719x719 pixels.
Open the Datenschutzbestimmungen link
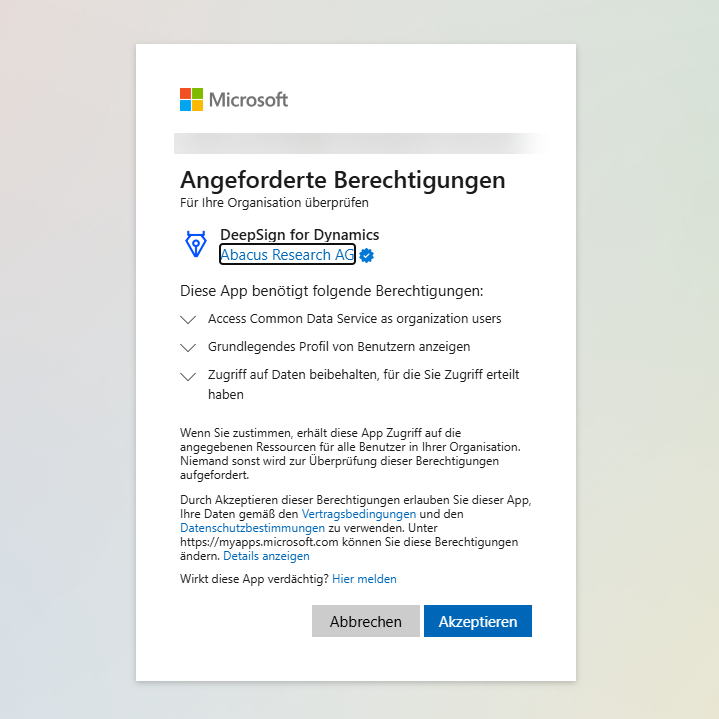coord(252,528)
